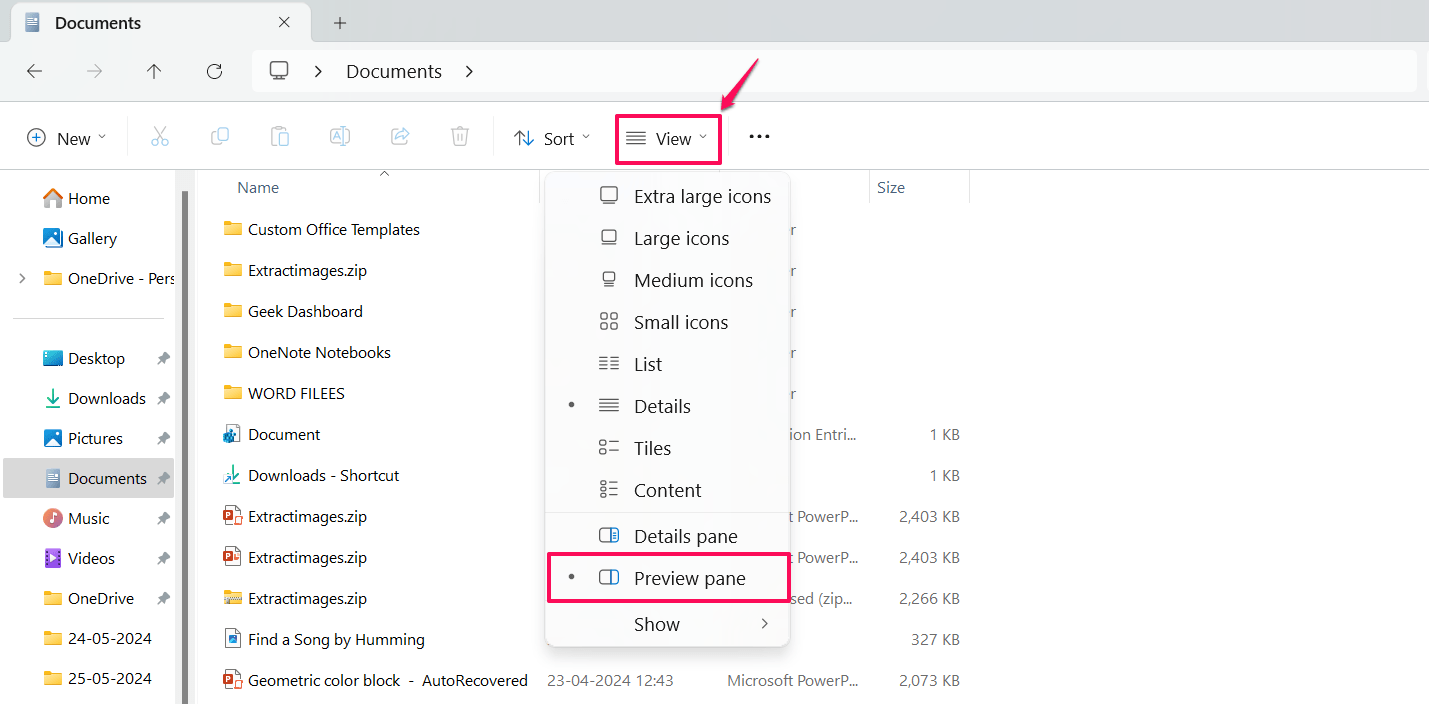Viewport: 1429px width, 704px height.
Task: Select Videos in the sidebar
Action: pos(79,558)
